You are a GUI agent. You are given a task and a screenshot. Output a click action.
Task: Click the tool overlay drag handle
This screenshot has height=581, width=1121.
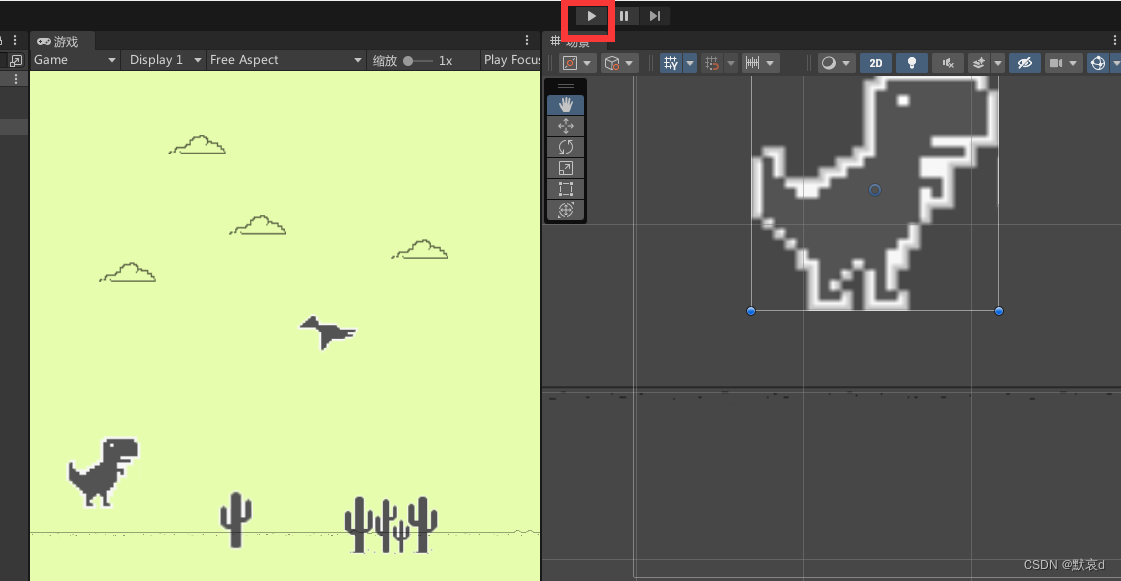click(x=566, y=86)
